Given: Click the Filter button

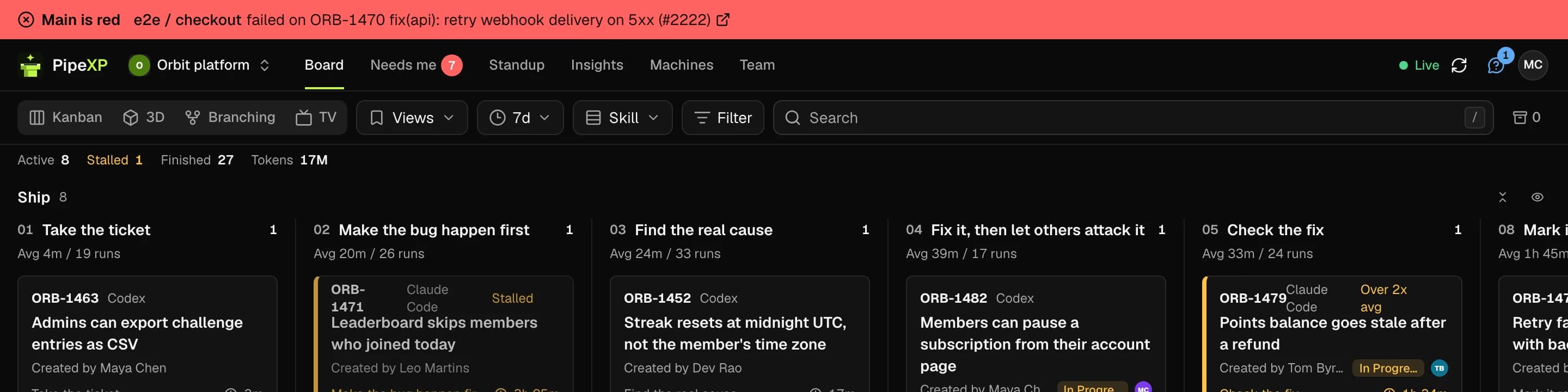Looking at the screenshot, I should (x=722, y=118).
